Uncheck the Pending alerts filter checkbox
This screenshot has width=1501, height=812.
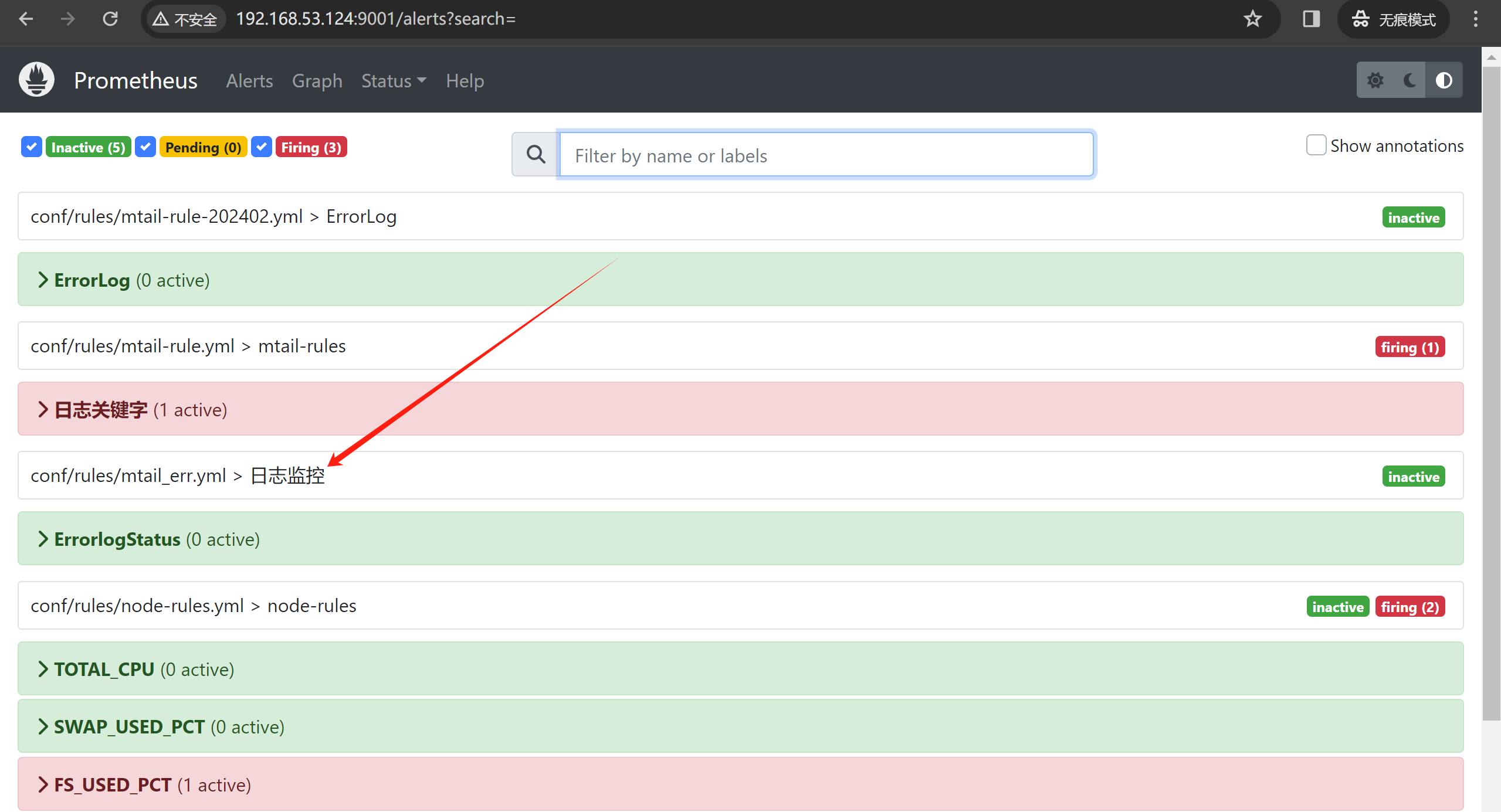click(145, 147)
